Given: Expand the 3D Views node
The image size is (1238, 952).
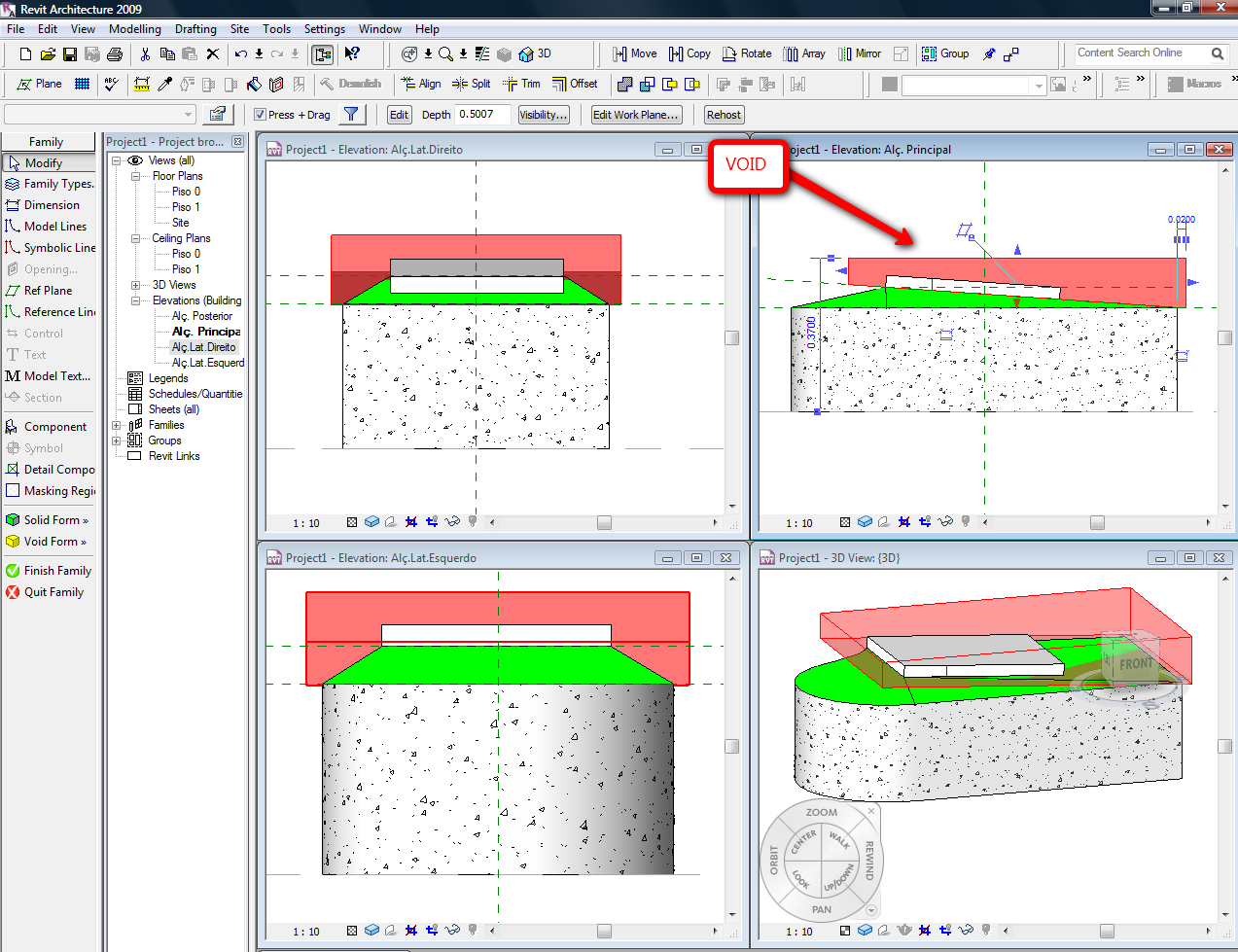Looking at the screenshot, I should [135, 285].
